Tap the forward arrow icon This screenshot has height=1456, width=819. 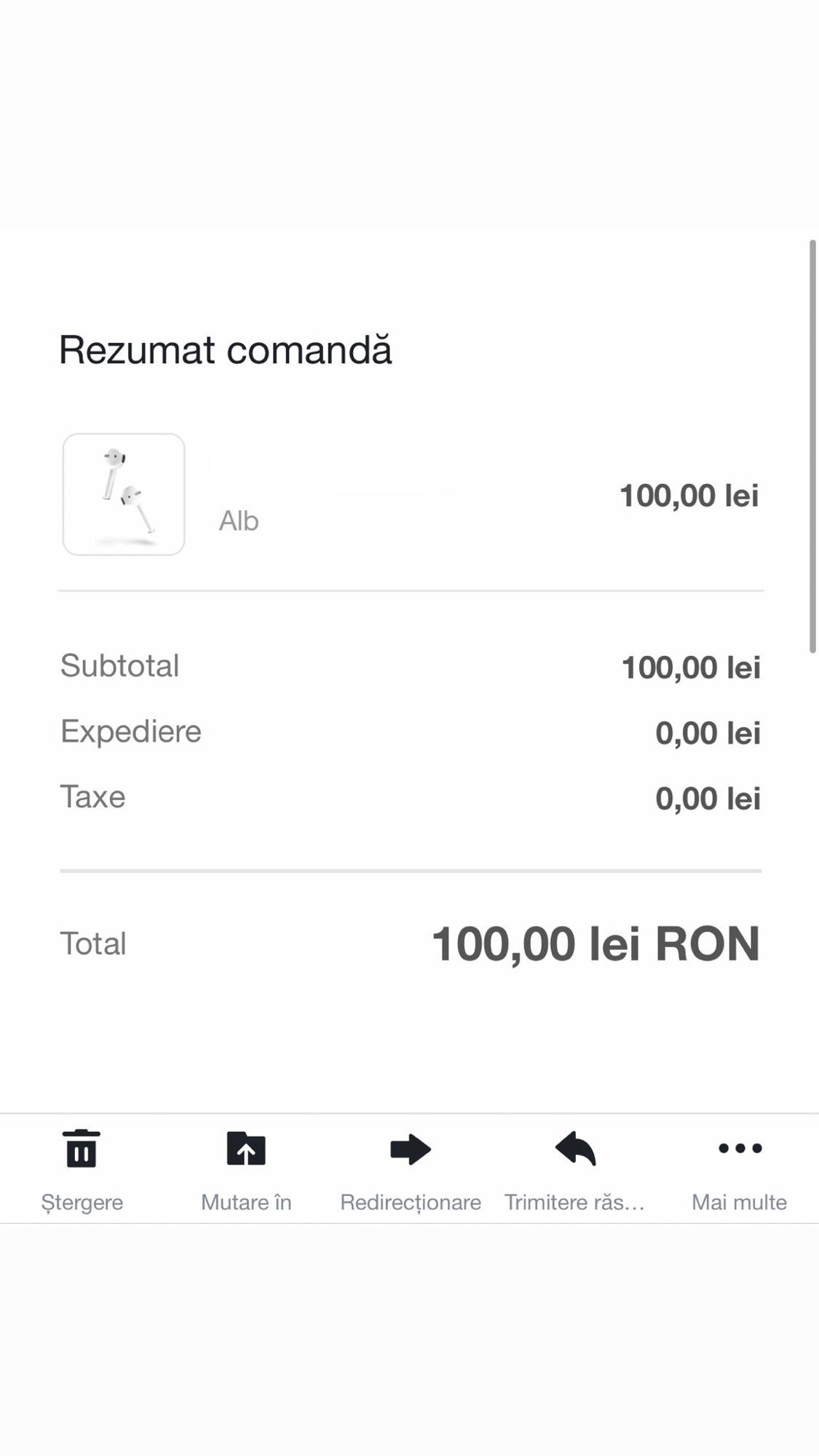point(411,1149)
